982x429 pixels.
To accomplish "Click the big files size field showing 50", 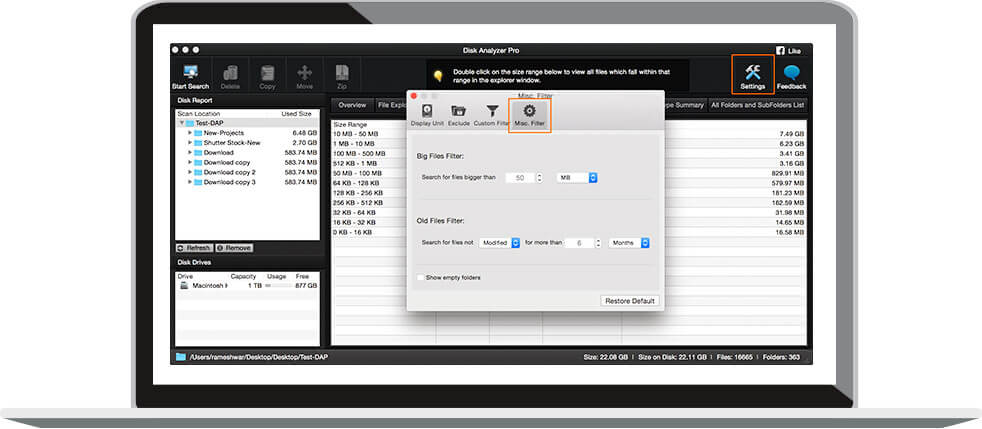I will [520, 178].
